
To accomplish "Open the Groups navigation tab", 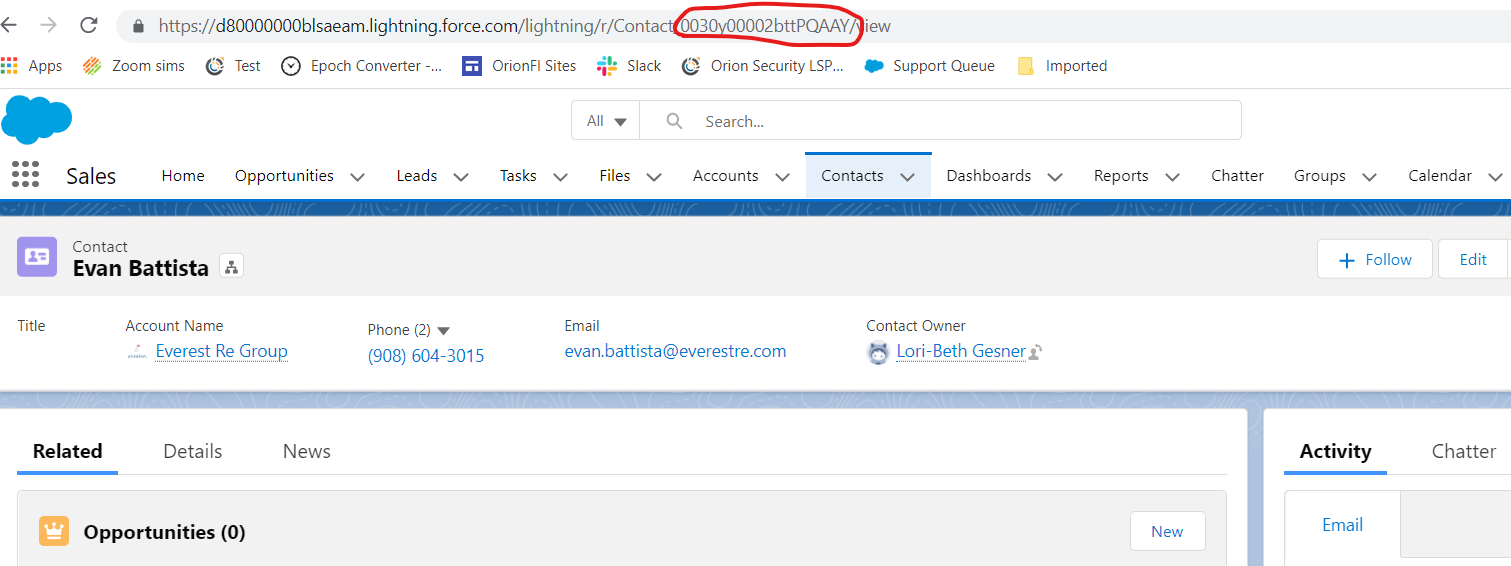I will [1319, 176].
